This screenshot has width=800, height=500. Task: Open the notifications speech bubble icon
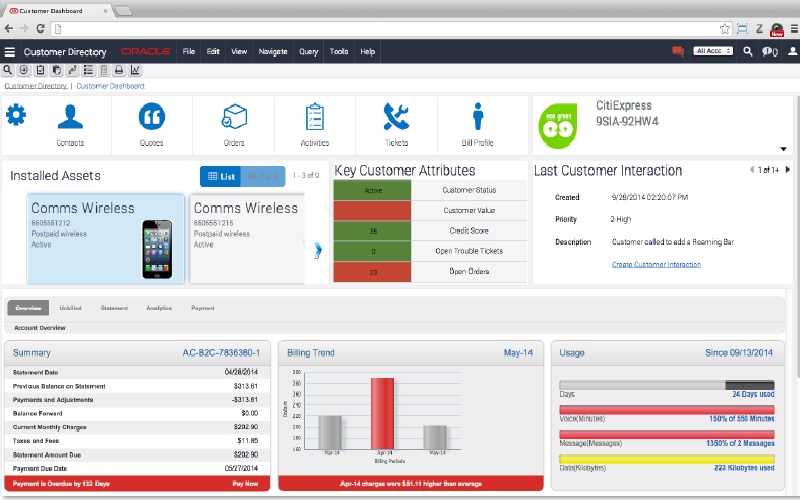point(769,52)
